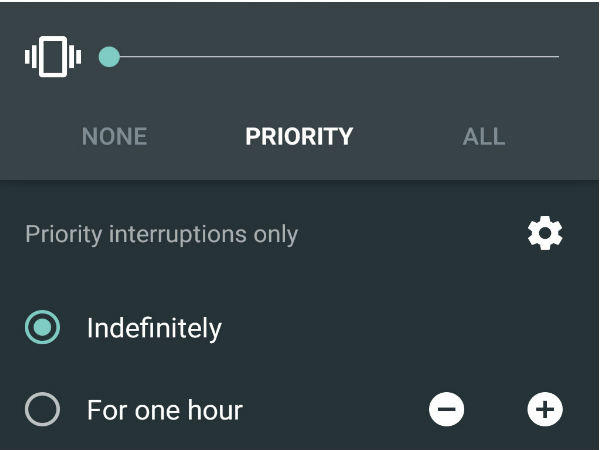Tap the vibrate mode phone icon
The width and height of the screenshot is (600, 450).
(x=53, y=57)
